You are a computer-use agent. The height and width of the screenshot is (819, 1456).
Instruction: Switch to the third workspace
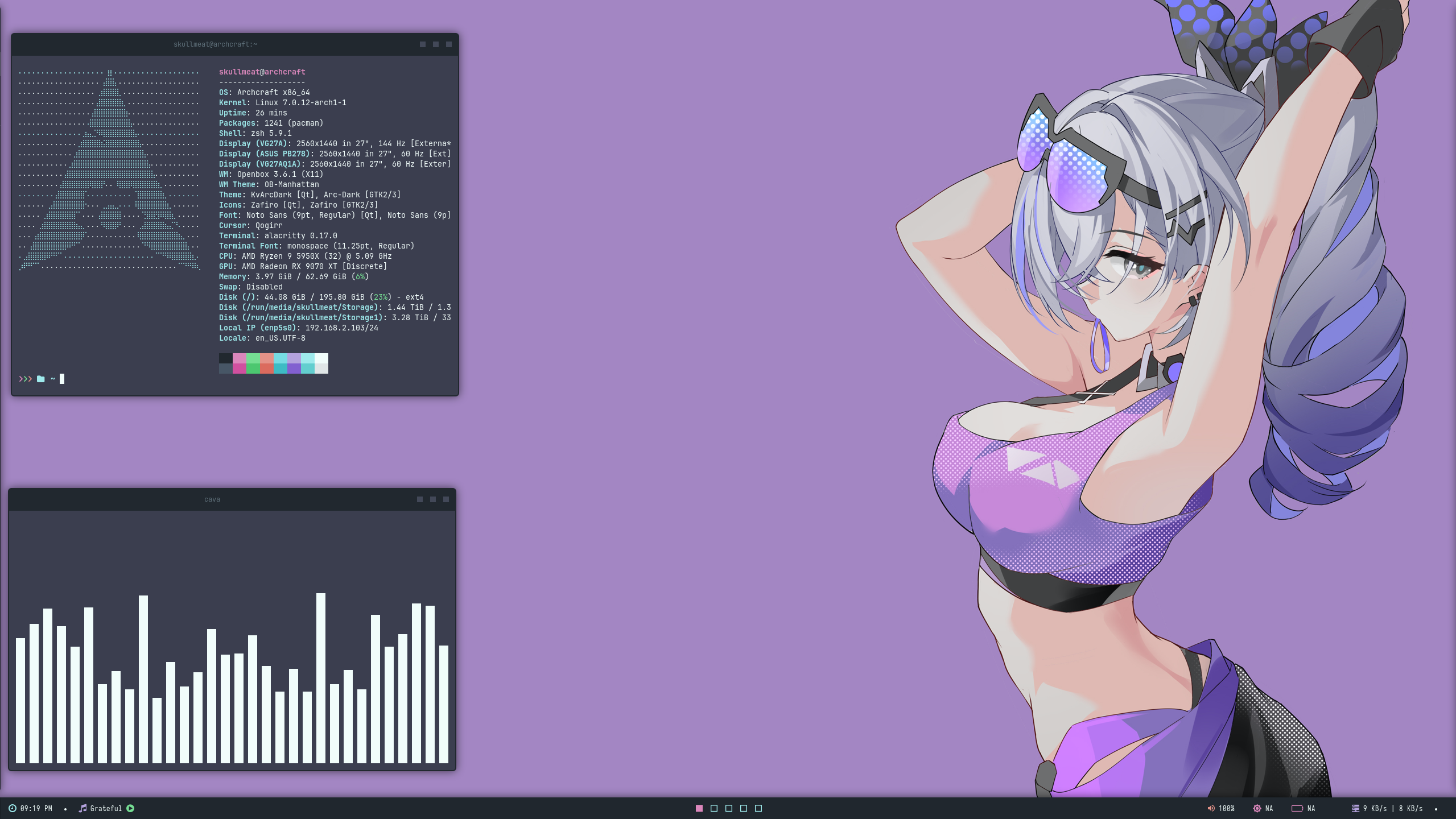coord(729,808)
